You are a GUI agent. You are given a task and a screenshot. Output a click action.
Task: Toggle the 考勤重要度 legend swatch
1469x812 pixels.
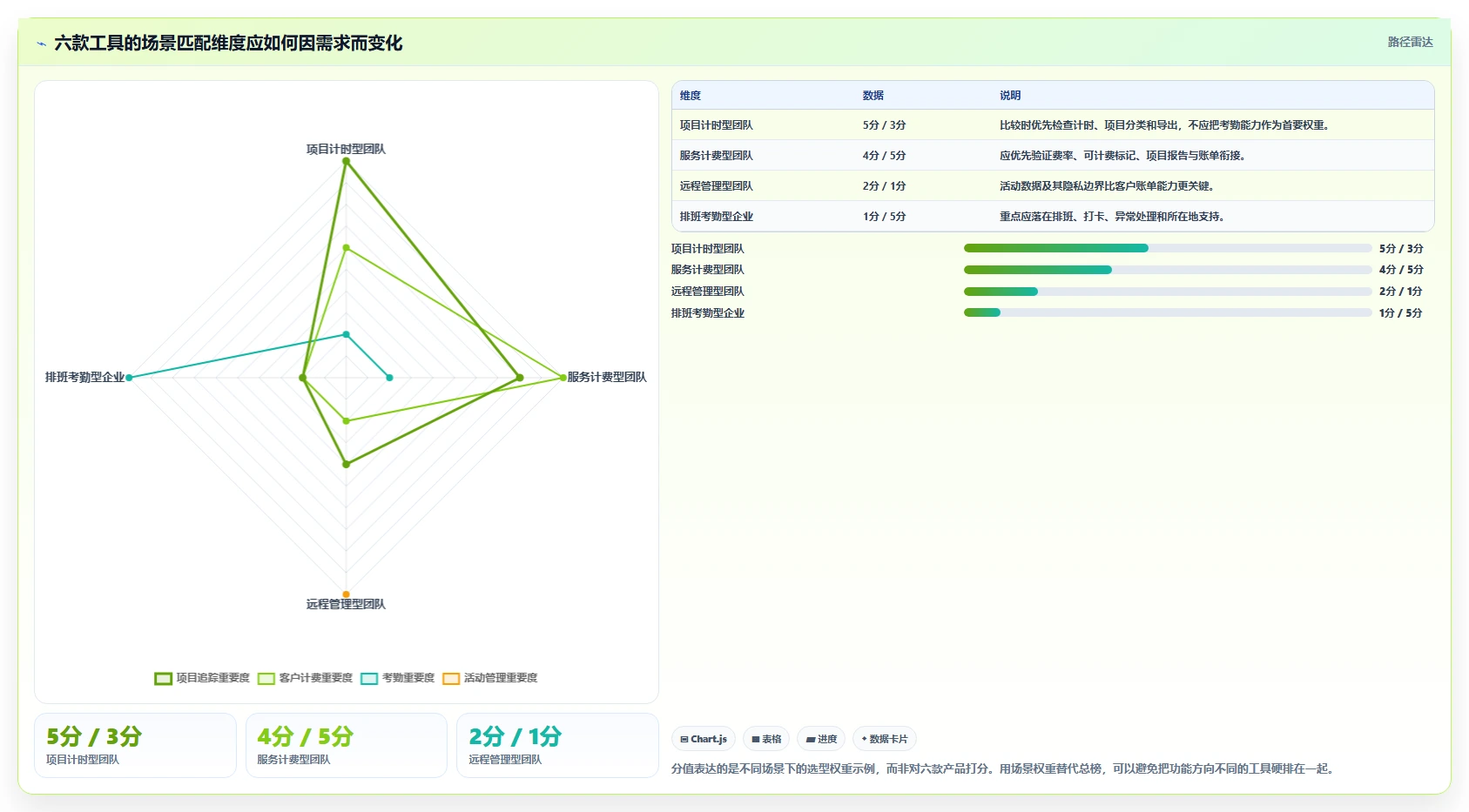(x=368, y=678)
